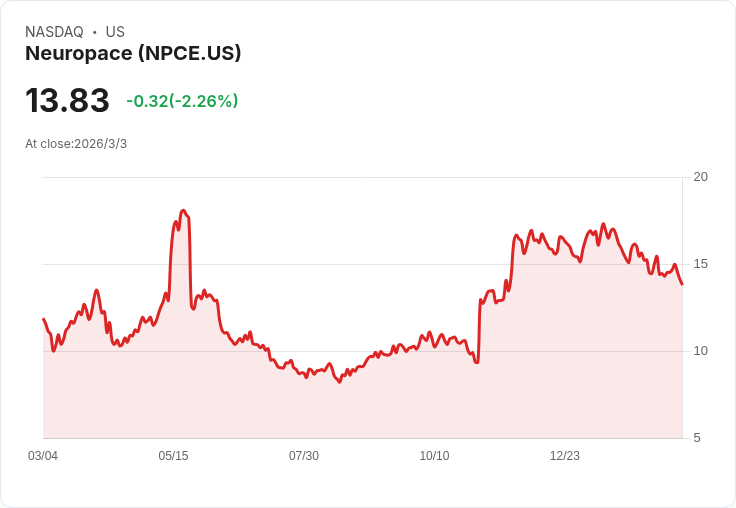Click the 10 y-axis label
Screen dimensions: 736x508
tap(700, 351)
